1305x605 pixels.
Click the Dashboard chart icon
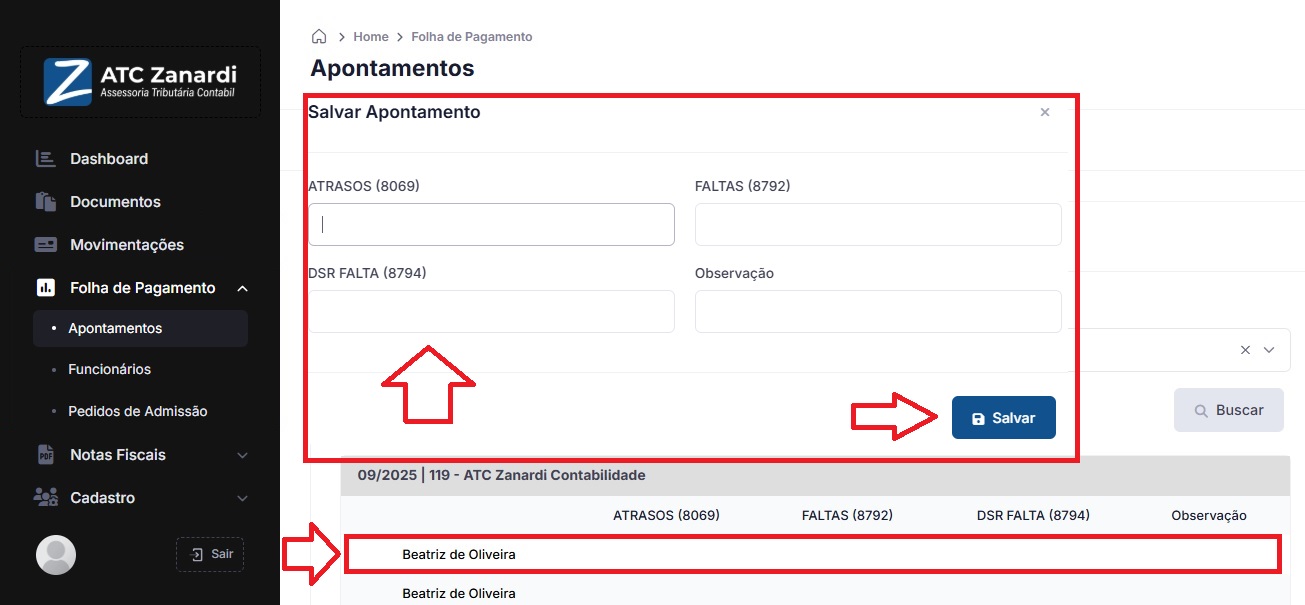click(x=45, y=159)
